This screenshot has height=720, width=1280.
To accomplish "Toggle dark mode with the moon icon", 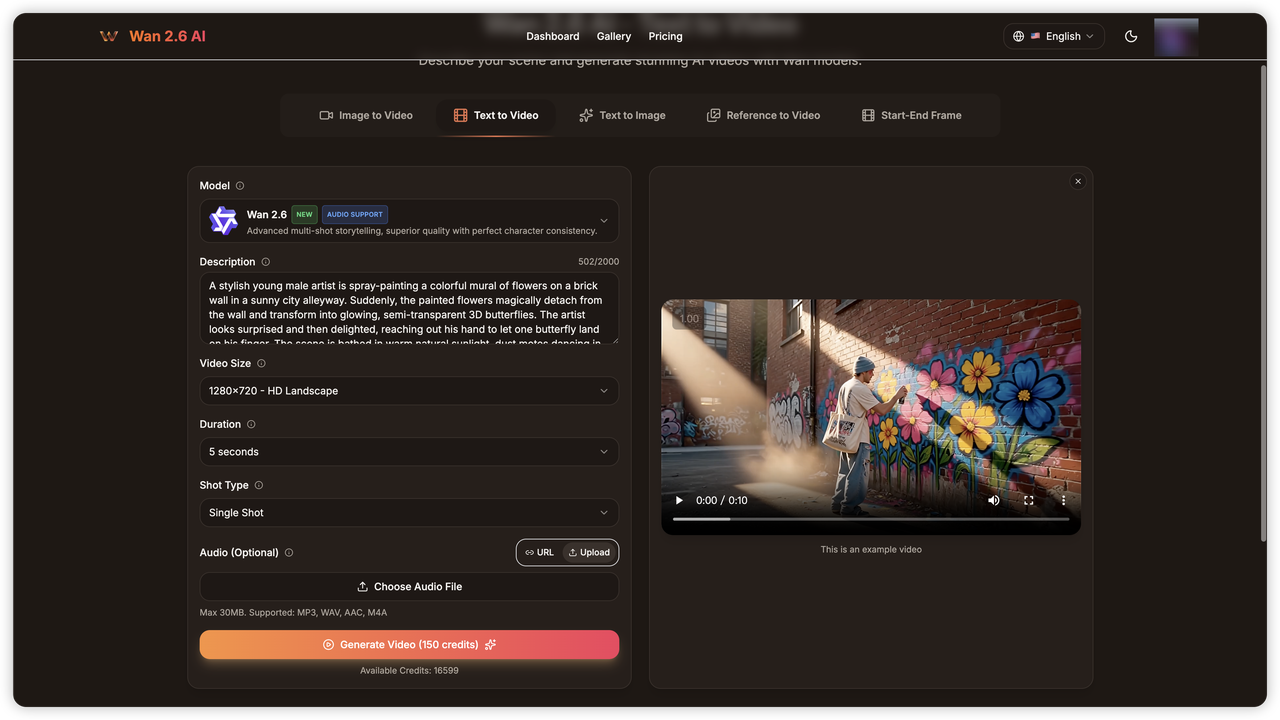I will click(x=1131, y=35).
